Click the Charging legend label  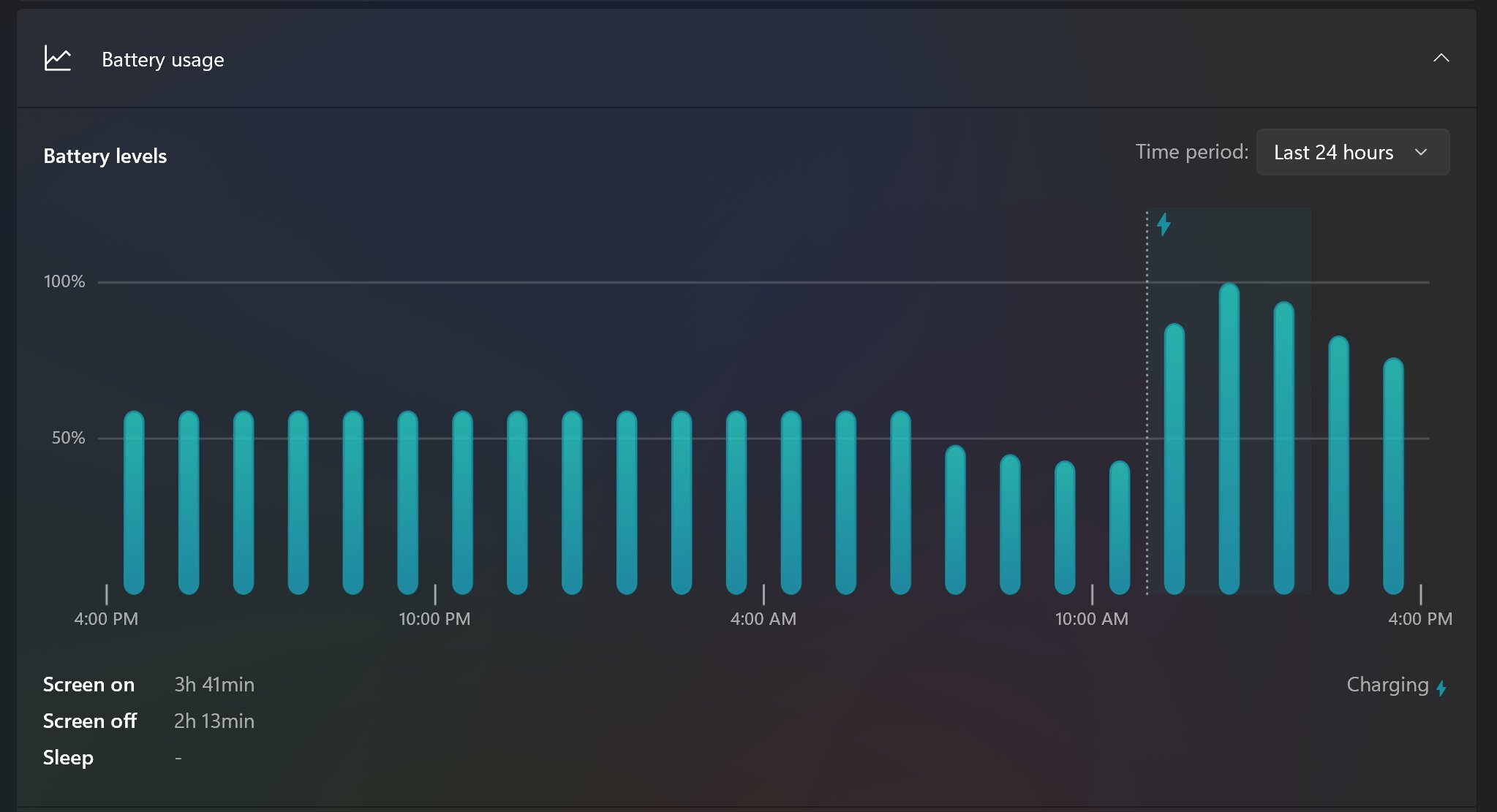1387,685
